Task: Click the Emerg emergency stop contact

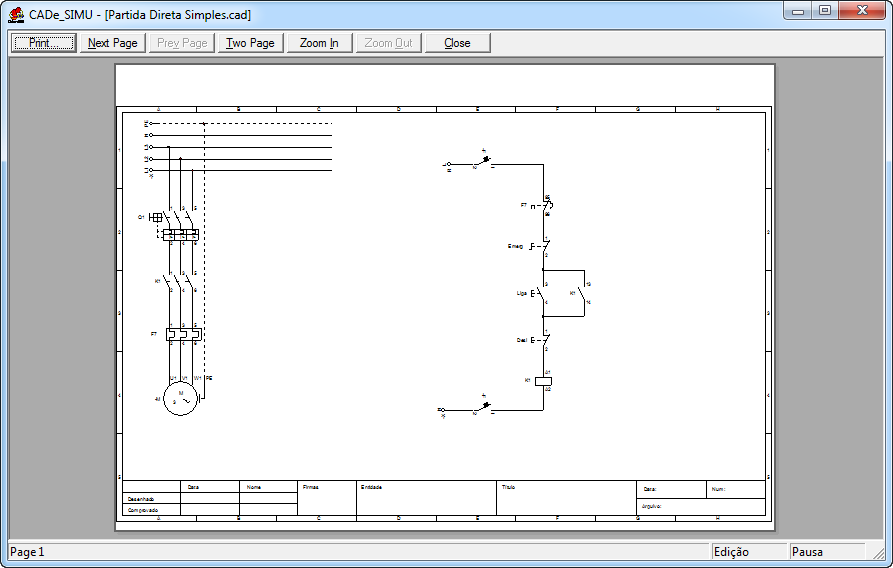Action: click(543, 245)
